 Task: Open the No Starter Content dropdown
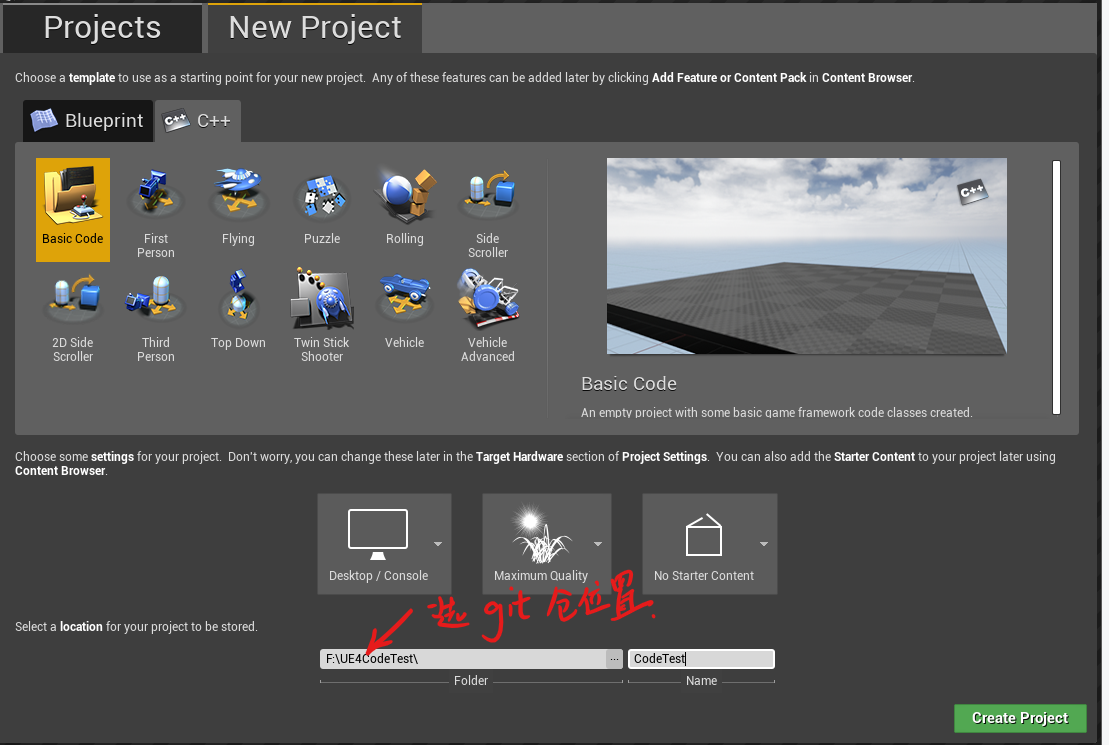763,543
